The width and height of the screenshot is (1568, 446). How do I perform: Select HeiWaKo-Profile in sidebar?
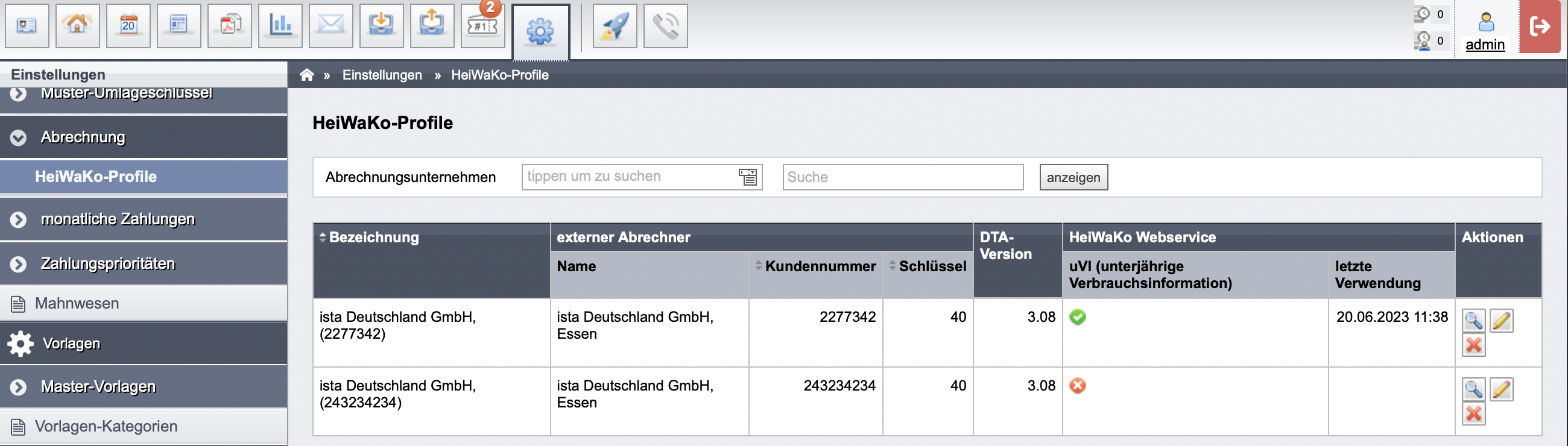point(144,177)
